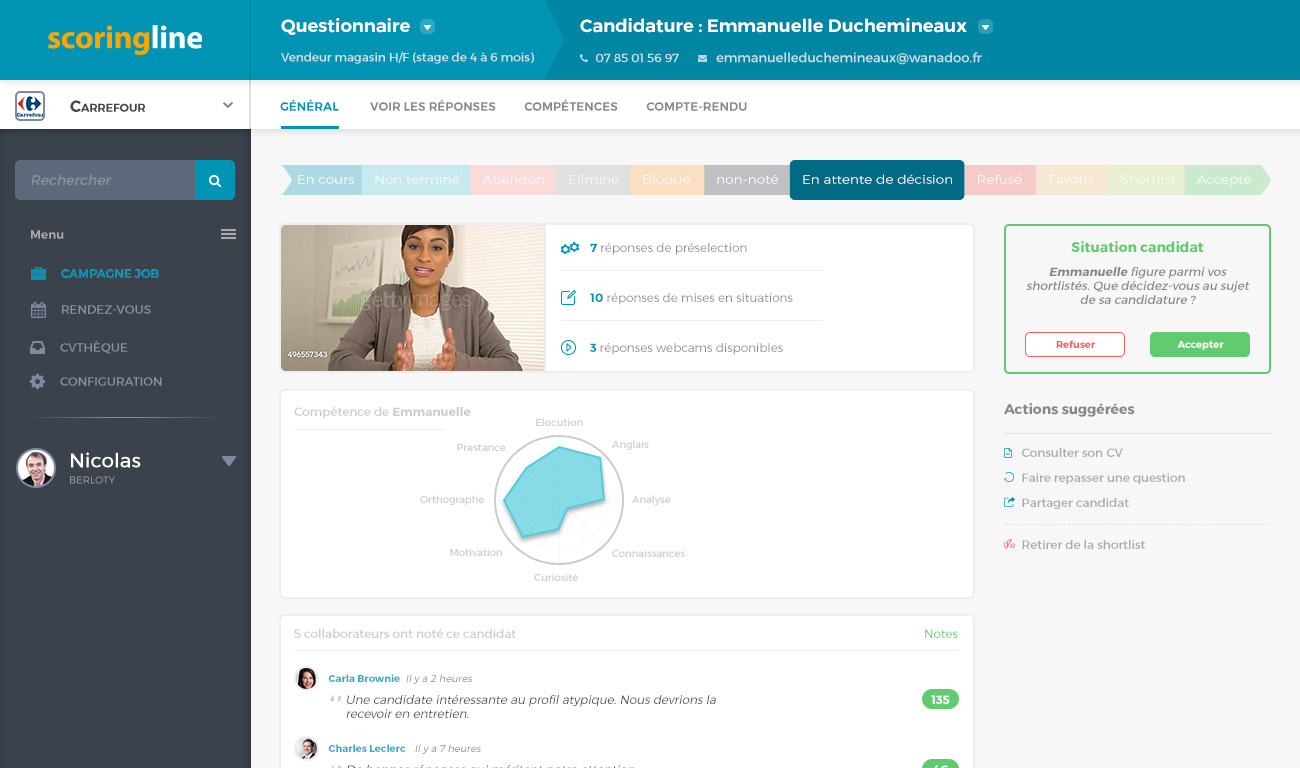Screen dimensions: 1300x768
Task: Select the Shortlist status
Action: (1147, 180)
